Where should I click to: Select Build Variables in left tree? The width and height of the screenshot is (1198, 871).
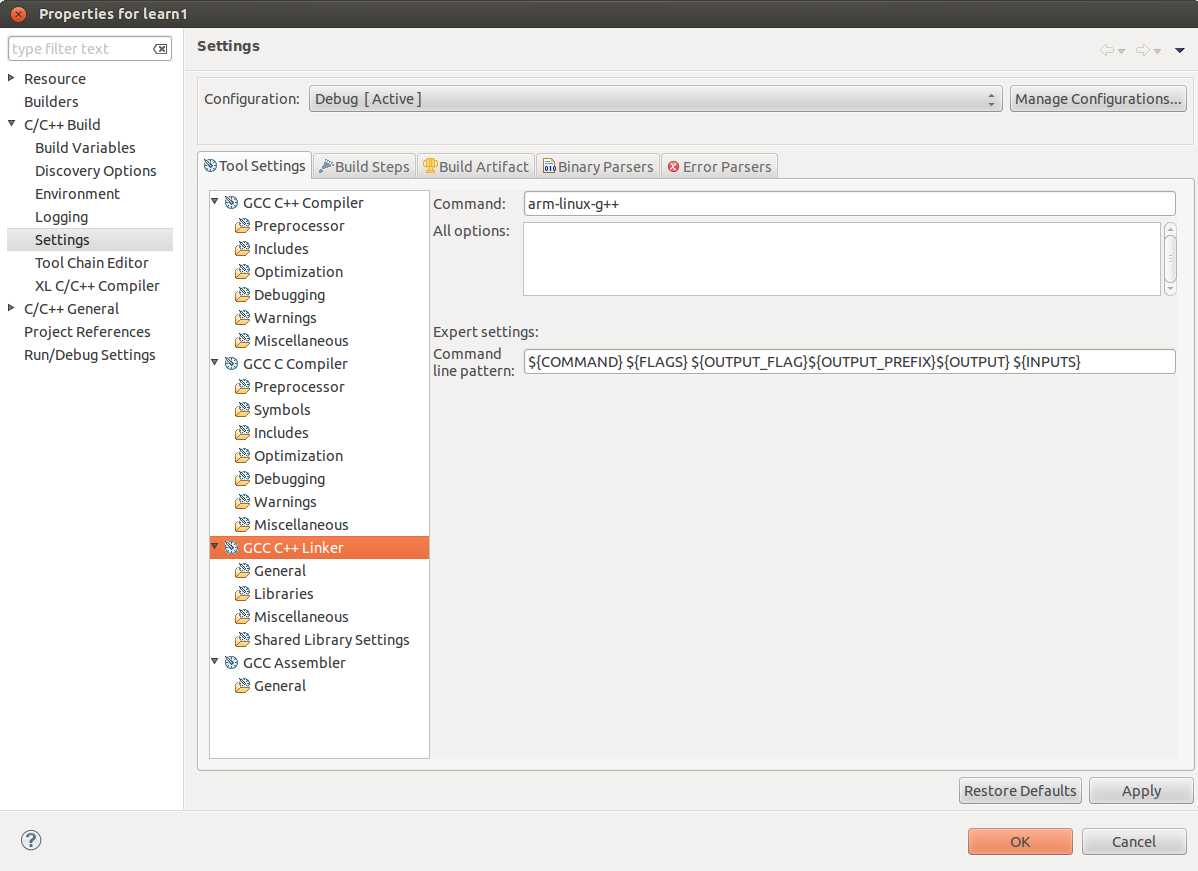[x=85, y=147]
